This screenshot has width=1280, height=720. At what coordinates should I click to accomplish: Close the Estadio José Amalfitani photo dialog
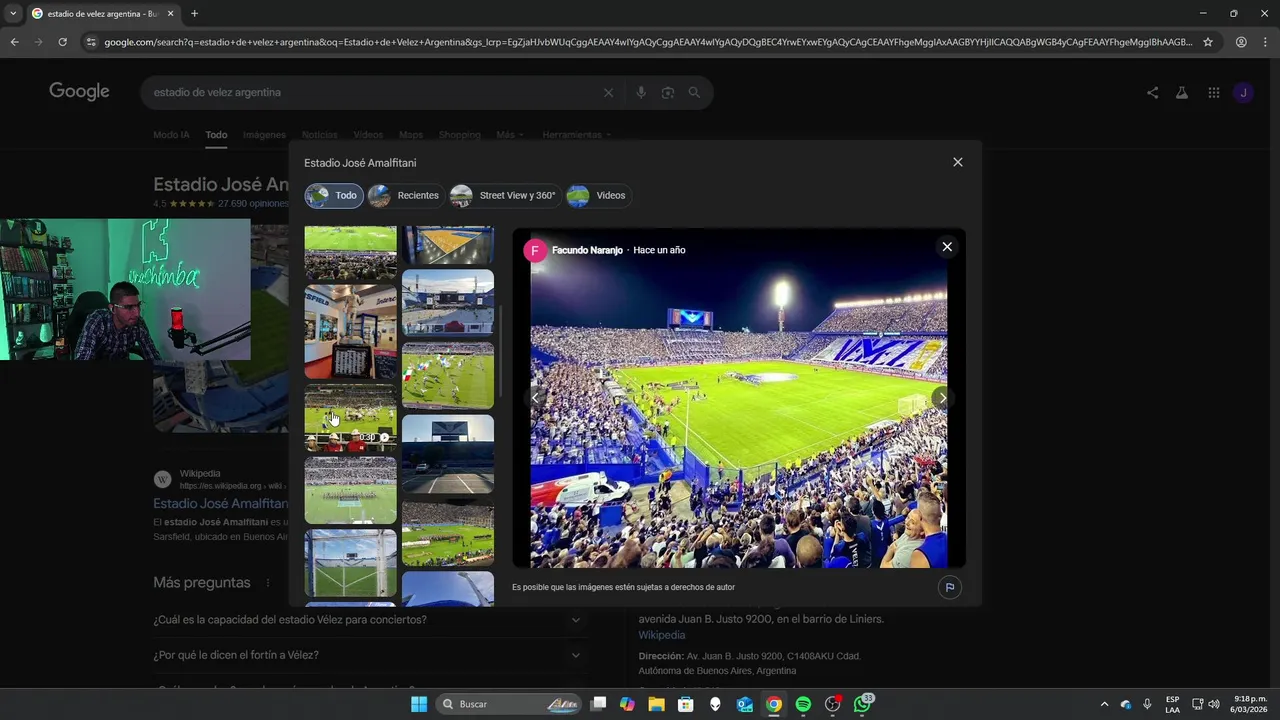957,162
